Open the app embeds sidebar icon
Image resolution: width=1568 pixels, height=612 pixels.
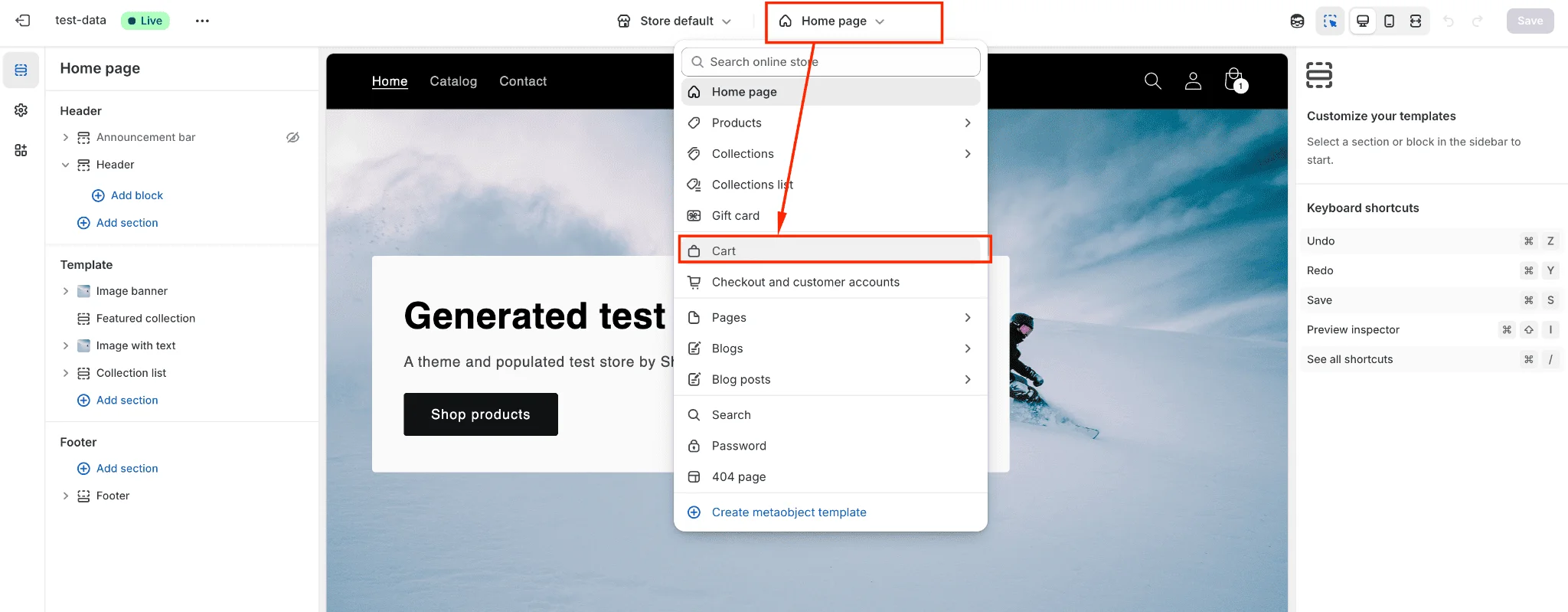(x=21, y=150)
